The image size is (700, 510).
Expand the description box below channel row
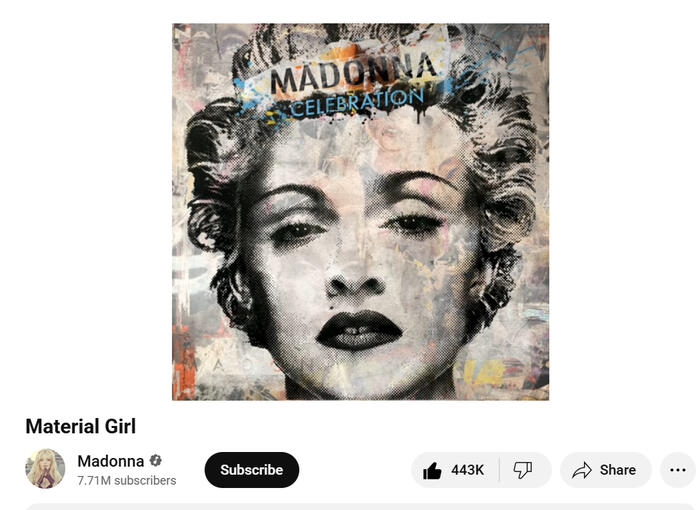(x=359, y=506)
